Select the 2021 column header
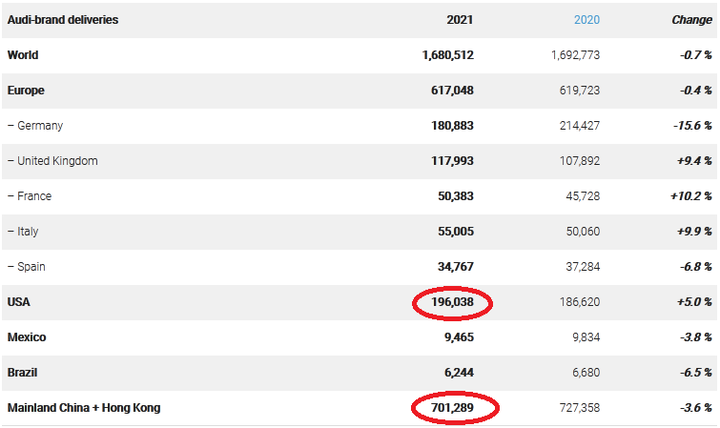The height and width of the screenshot is (428, 720). [460, 20]
